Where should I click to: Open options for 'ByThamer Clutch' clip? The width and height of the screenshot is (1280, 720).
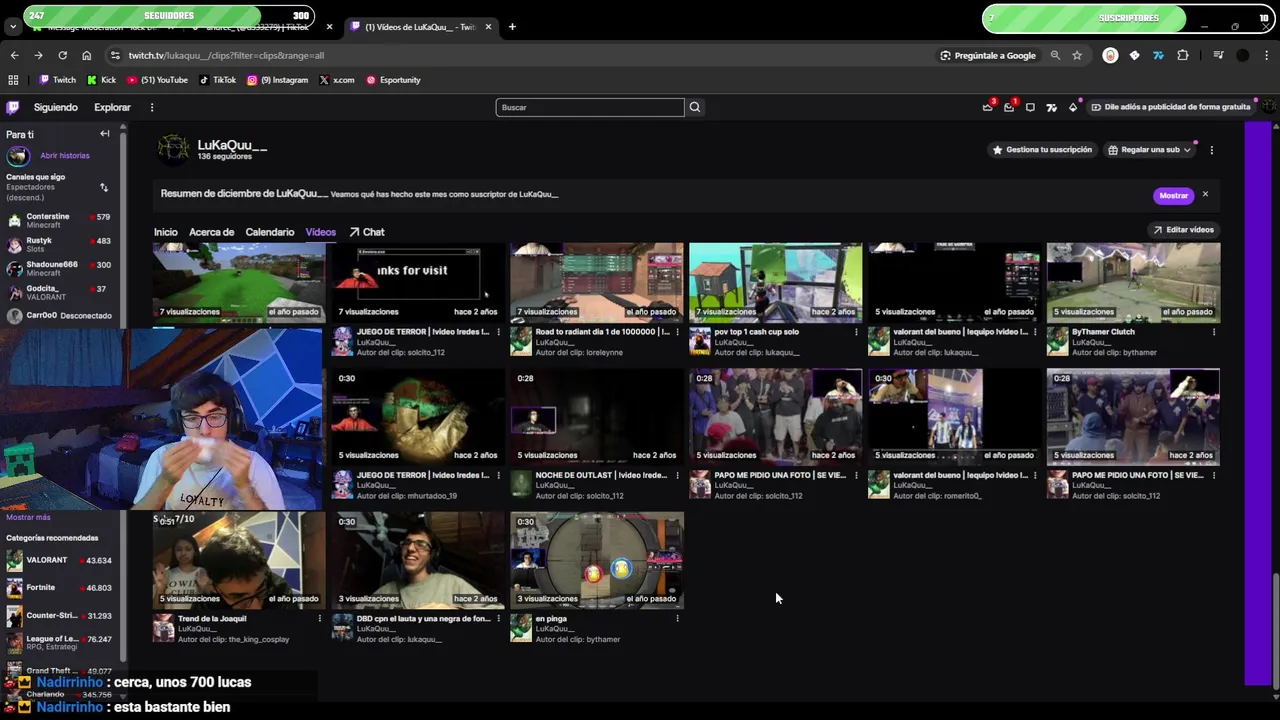(x=1213, y=331)
